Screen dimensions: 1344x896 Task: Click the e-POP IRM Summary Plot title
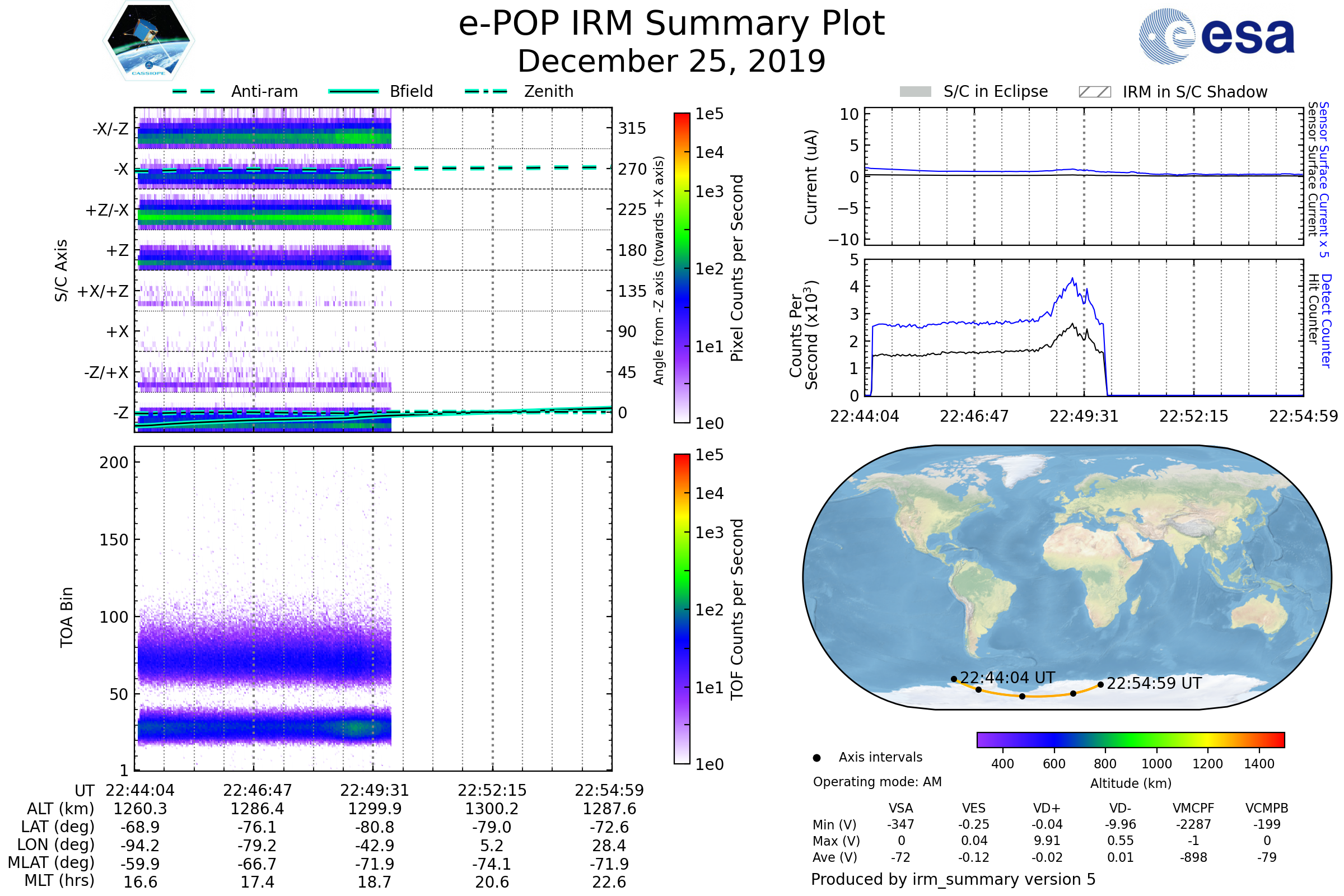671,24
